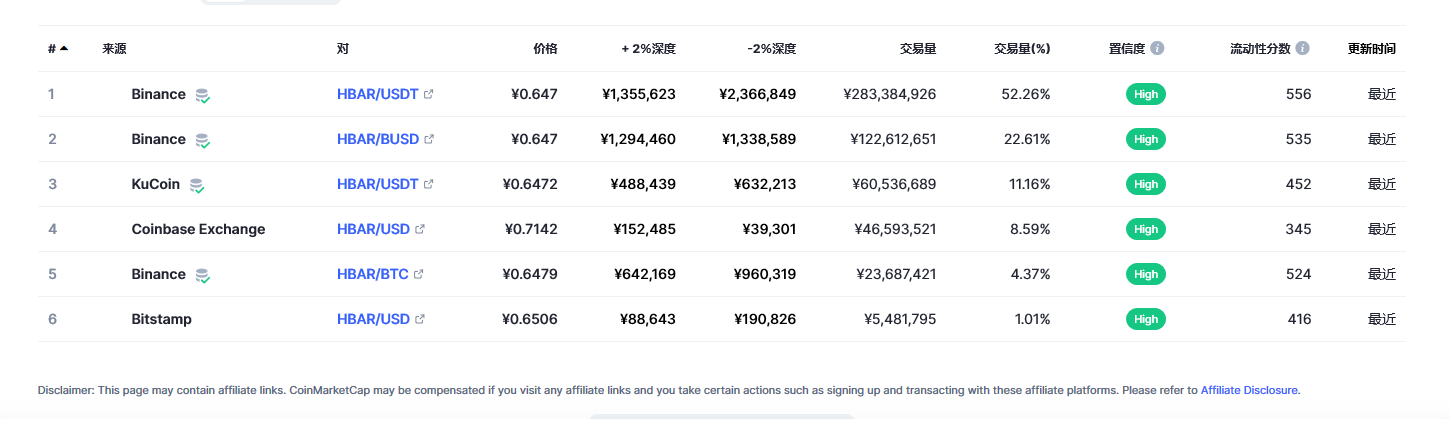The height and width of the screenshot is (430, 1450).
Task: Sort by the 交易量 column header
Action: [x=918, y=48]
